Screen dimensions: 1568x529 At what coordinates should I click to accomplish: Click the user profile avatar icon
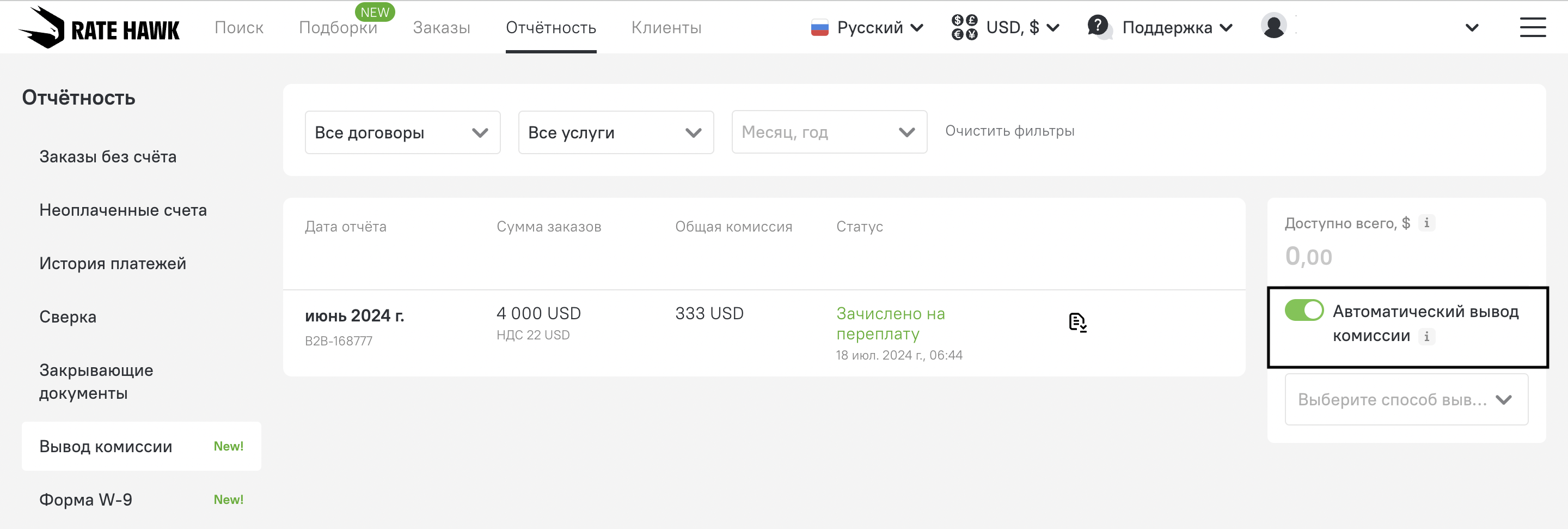pos(1273,27)
